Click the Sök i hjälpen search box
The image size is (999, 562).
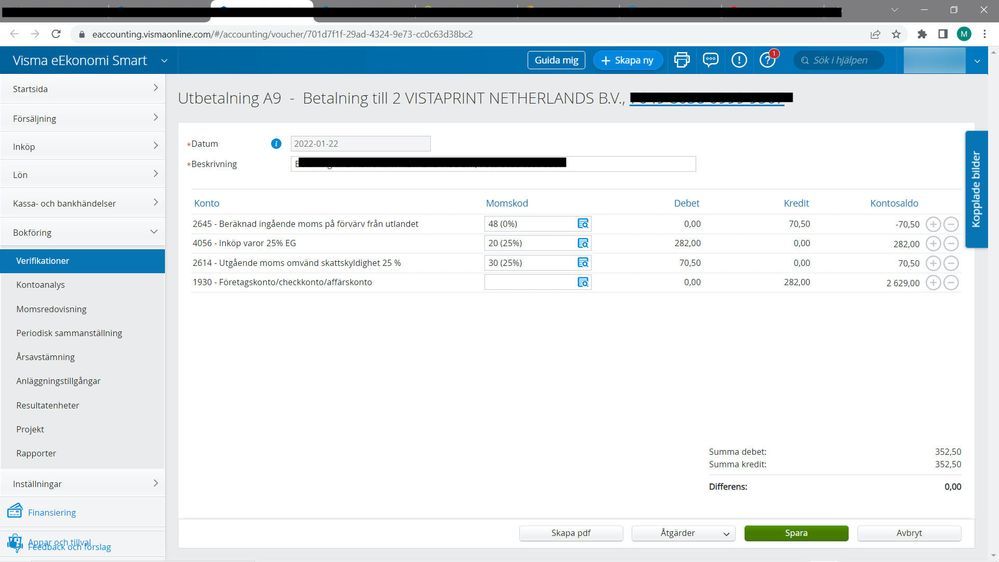838,60
